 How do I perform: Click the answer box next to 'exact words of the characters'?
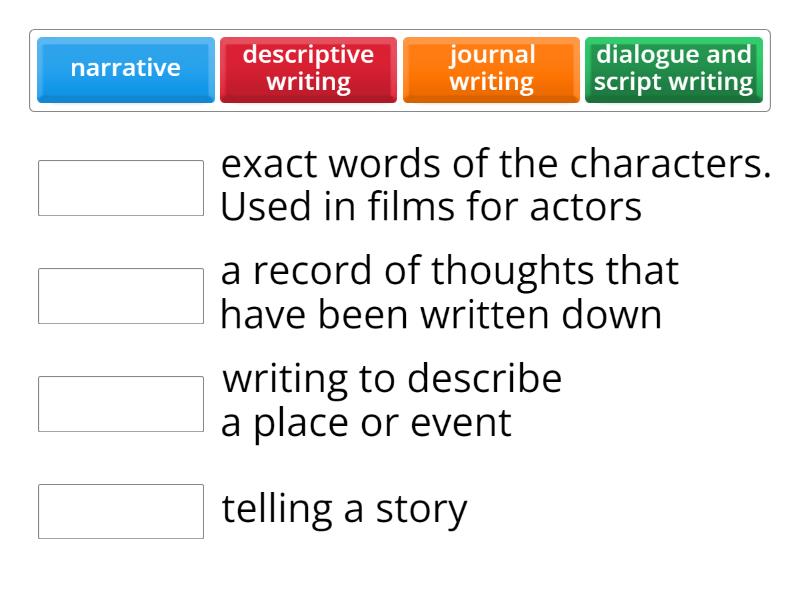pos(120,185)
